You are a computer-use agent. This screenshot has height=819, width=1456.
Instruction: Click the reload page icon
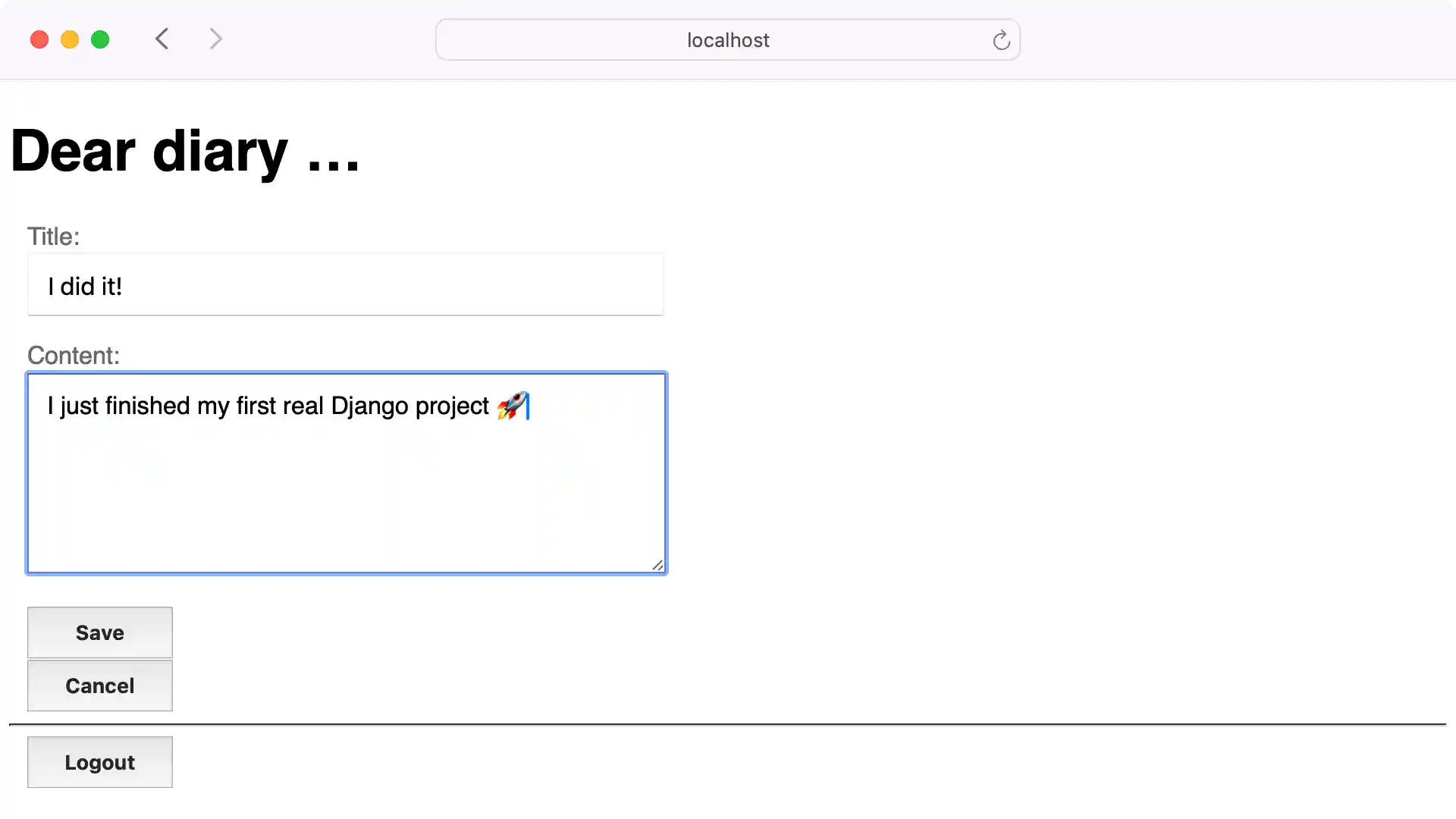coord(1001,39)
